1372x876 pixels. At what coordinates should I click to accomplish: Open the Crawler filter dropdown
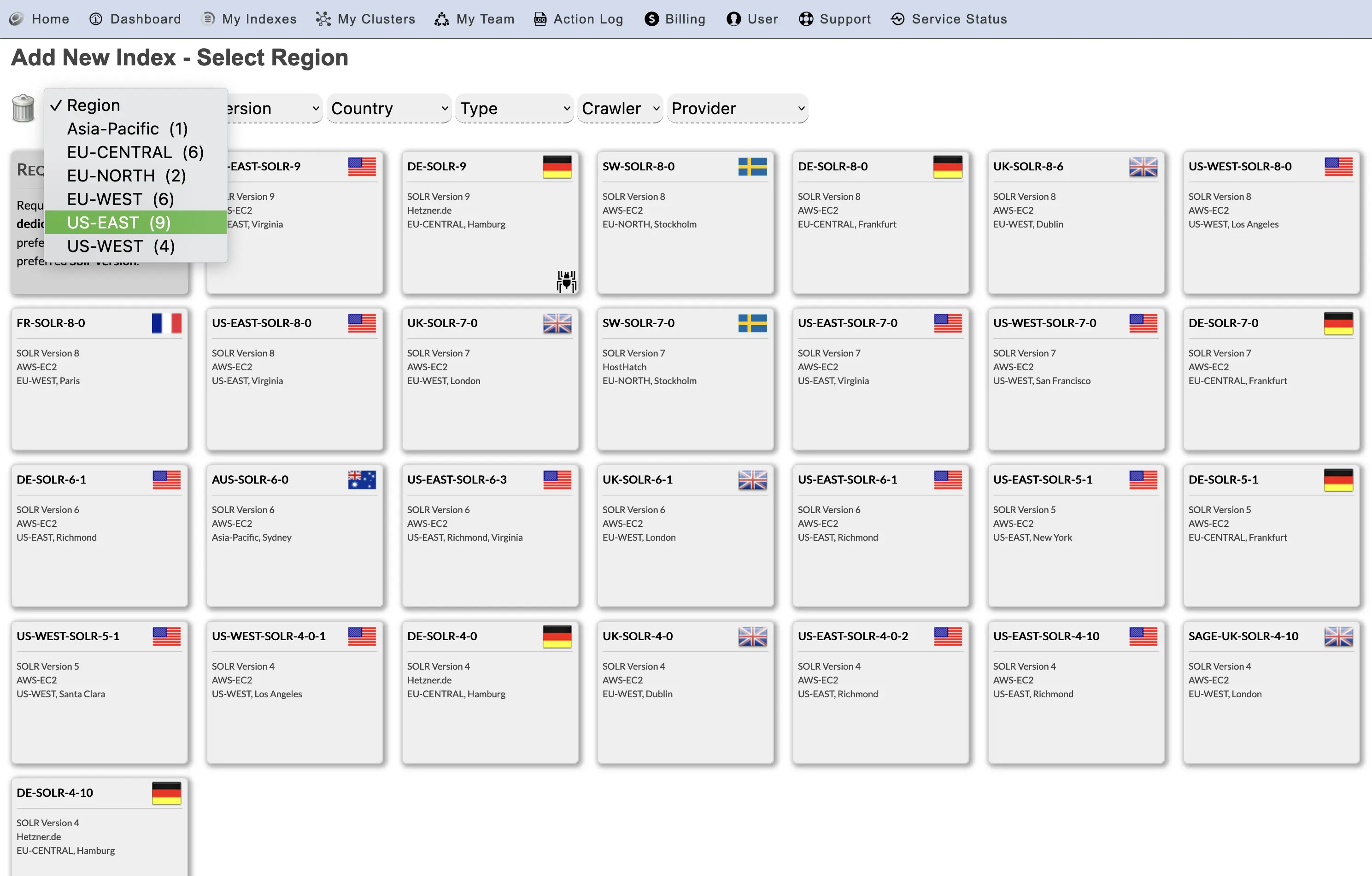pyautogui.click(x=620, y=108)
